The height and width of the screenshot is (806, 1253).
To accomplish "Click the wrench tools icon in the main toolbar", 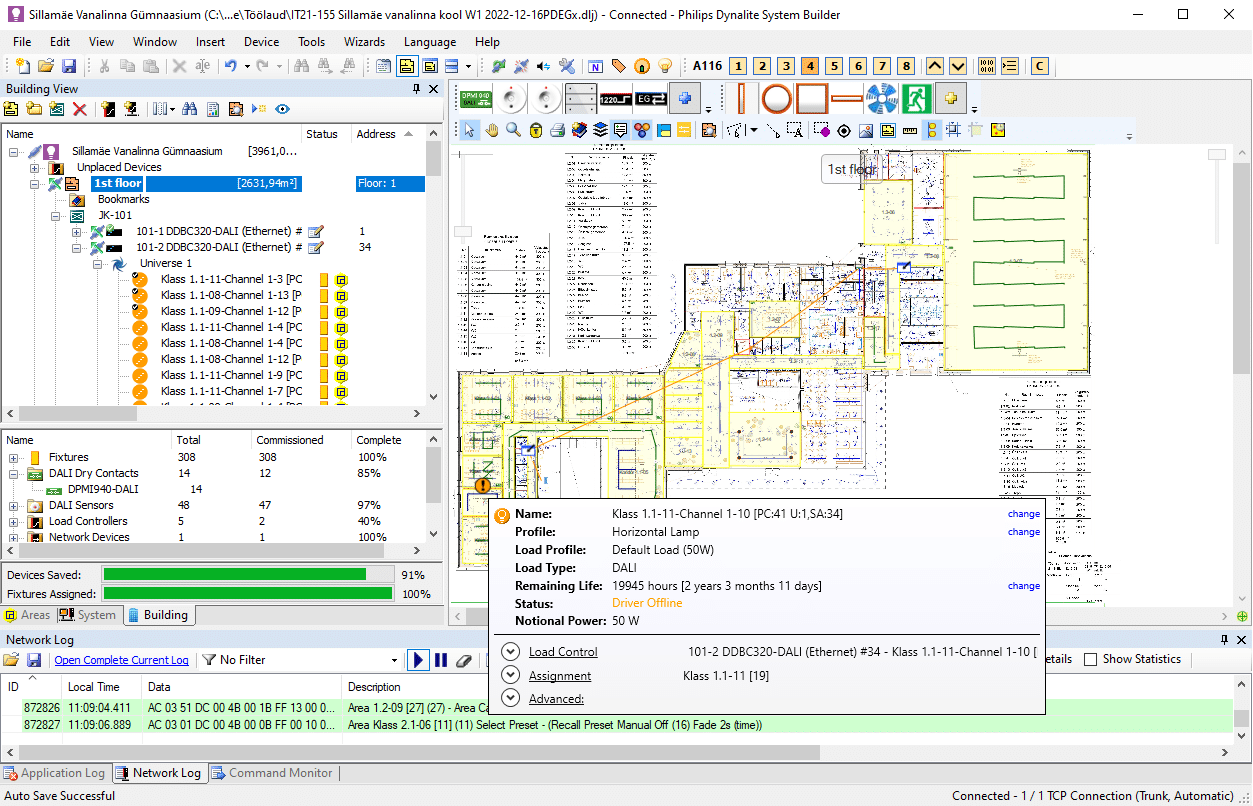I will point(567,66).
